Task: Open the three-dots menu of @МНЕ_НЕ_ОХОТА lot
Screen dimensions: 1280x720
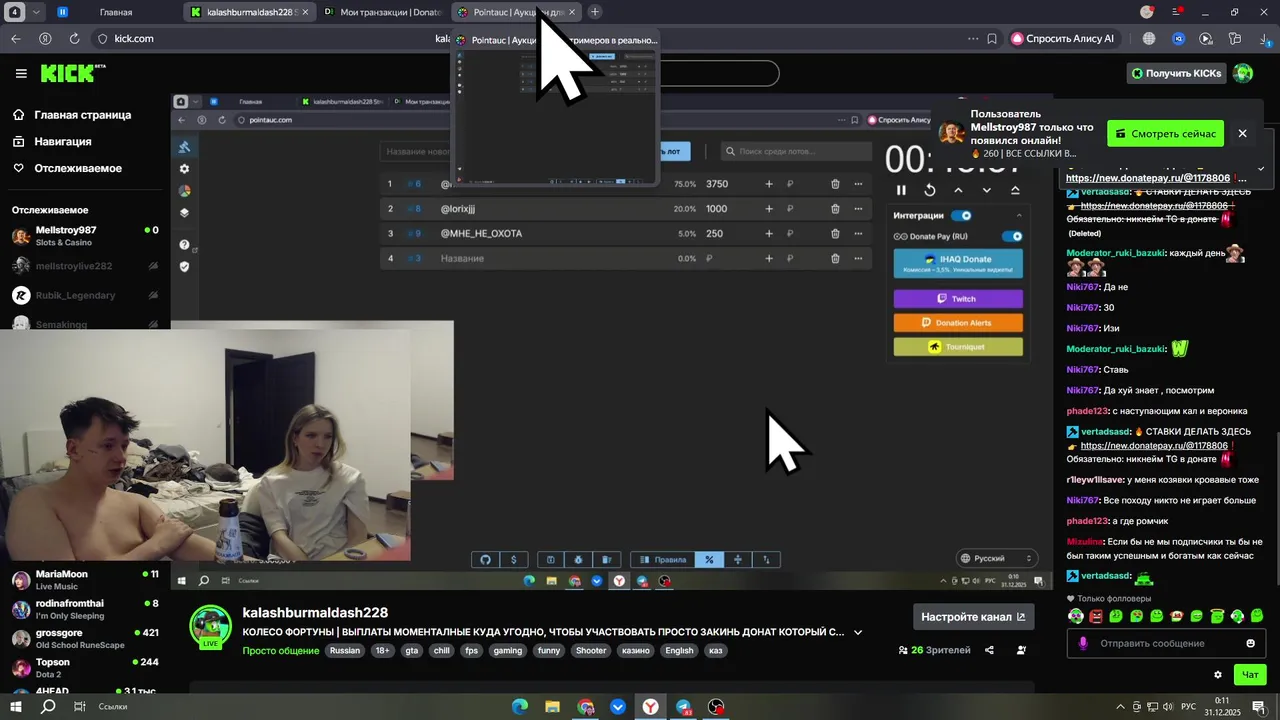Action: 858,233
